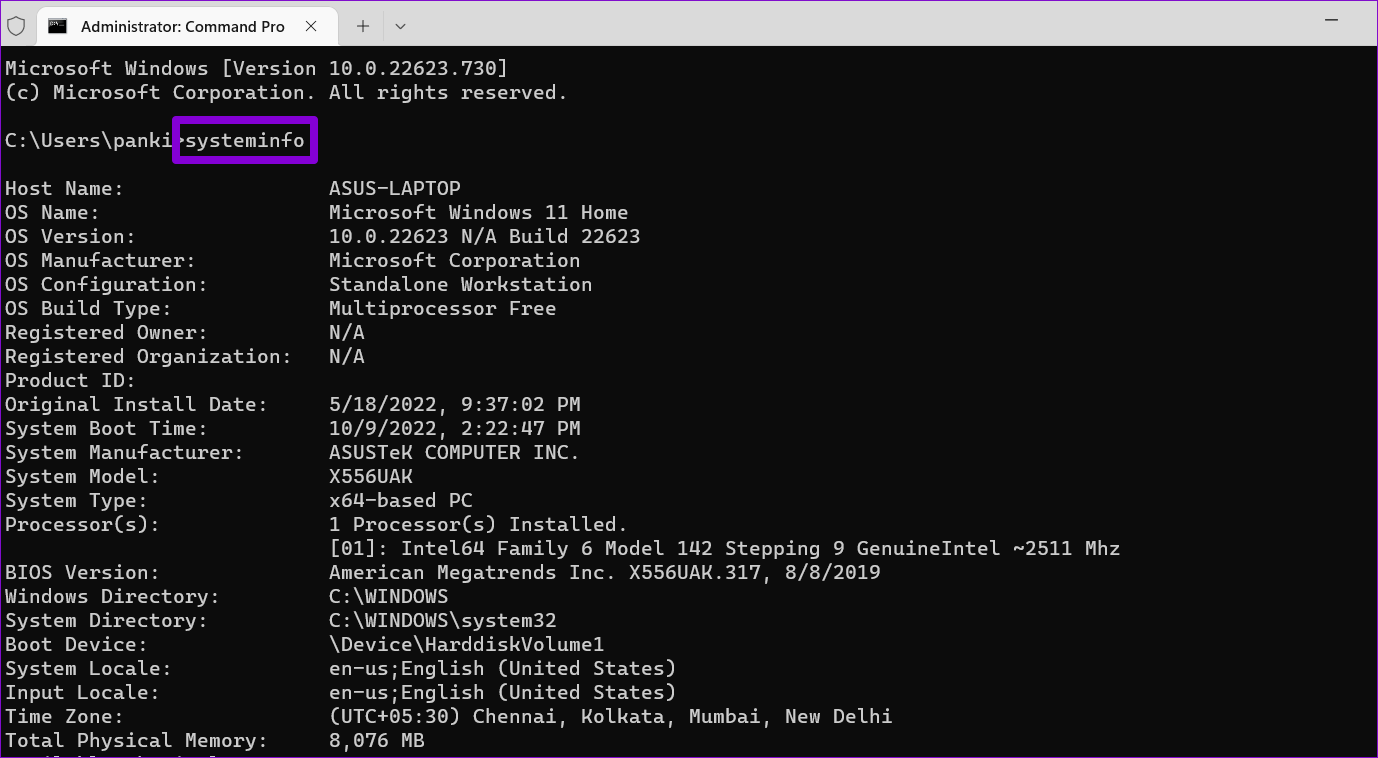Viewport: 1378px width, 758px height.
Task: Select the Administrator: Command Prompt tab
Action: tap(182, 26)
